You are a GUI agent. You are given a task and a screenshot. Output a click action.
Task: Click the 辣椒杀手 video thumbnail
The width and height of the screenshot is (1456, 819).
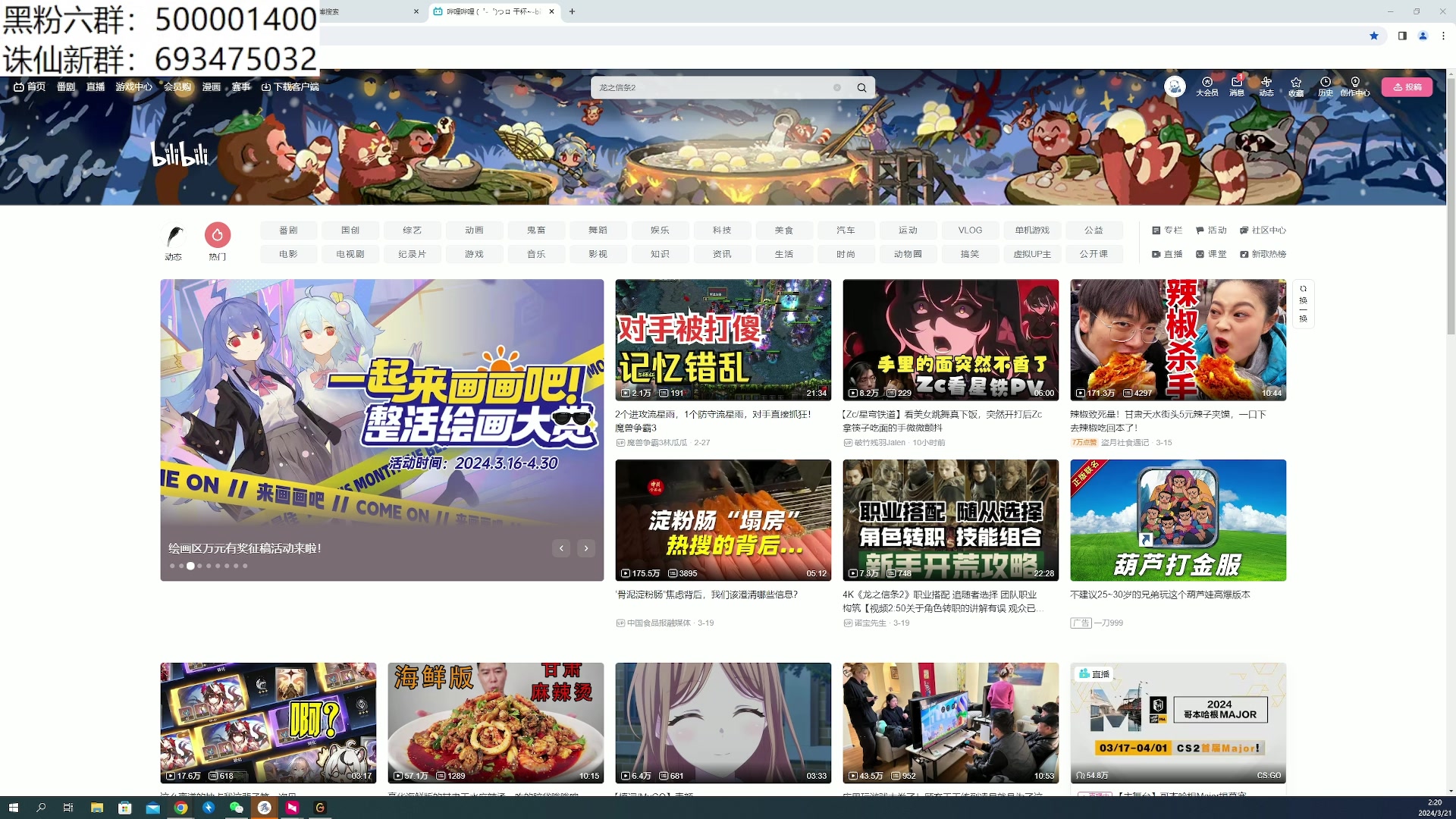click(x=1177, y=340)
